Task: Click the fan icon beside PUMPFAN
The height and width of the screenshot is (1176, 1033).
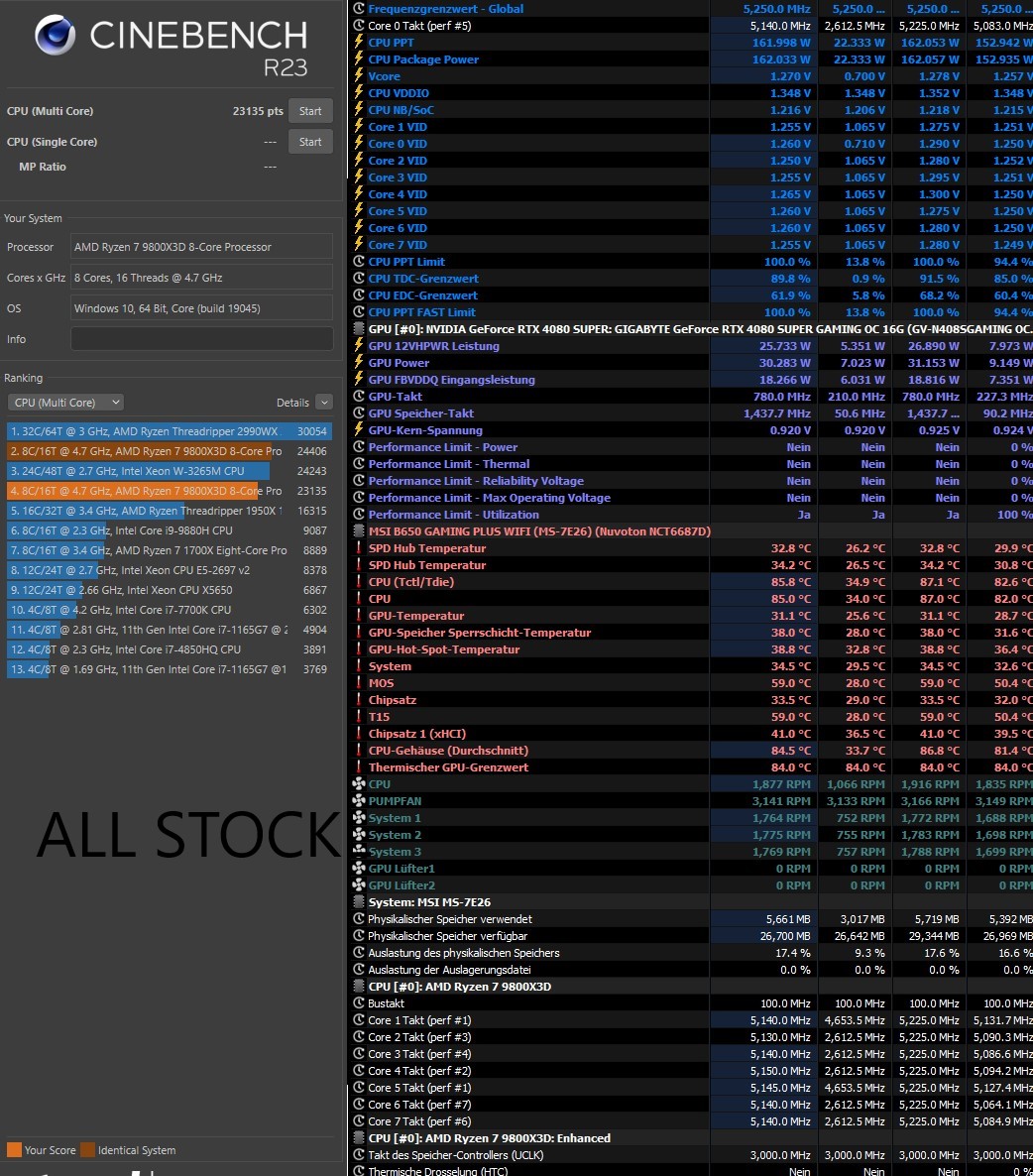Action: tap(359, 801)
